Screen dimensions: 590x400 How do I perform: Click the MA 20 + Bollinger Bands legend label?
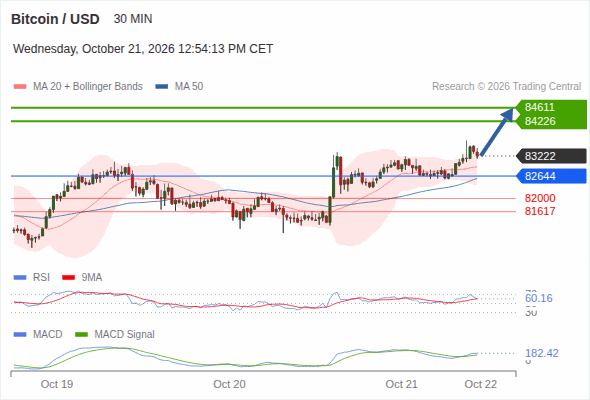pyautogui.click(x=88, y=87)
